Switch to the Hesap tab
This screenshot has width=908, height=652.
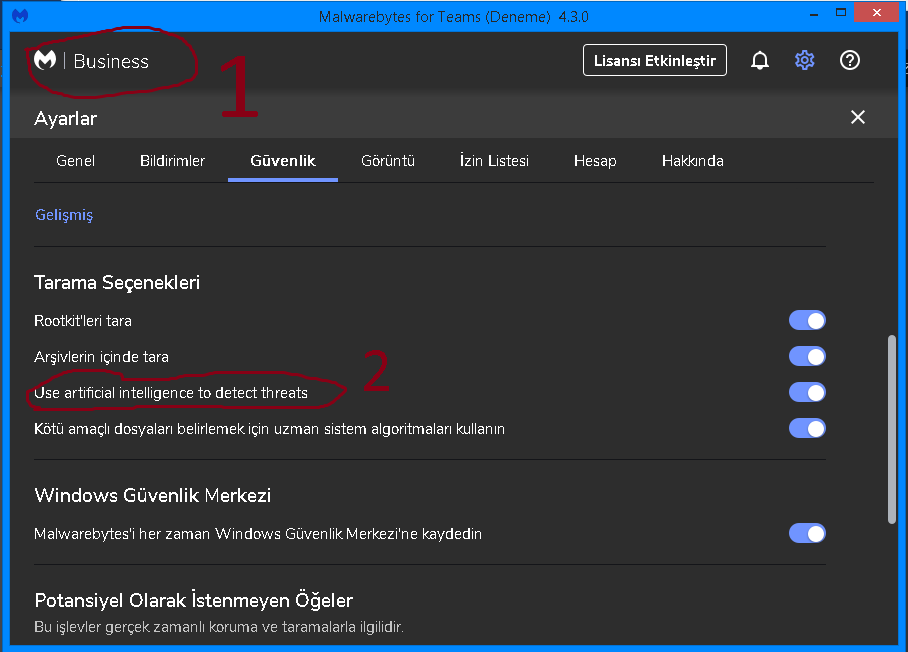[595, 161]
